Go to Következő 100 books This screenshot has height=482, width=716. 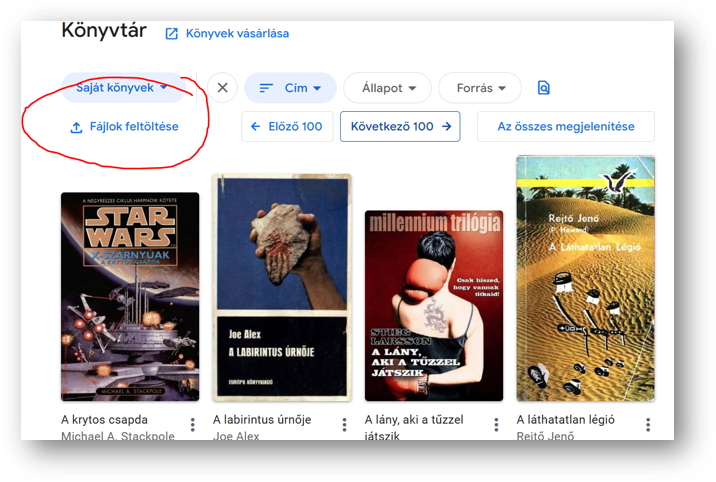click(400, 126)
